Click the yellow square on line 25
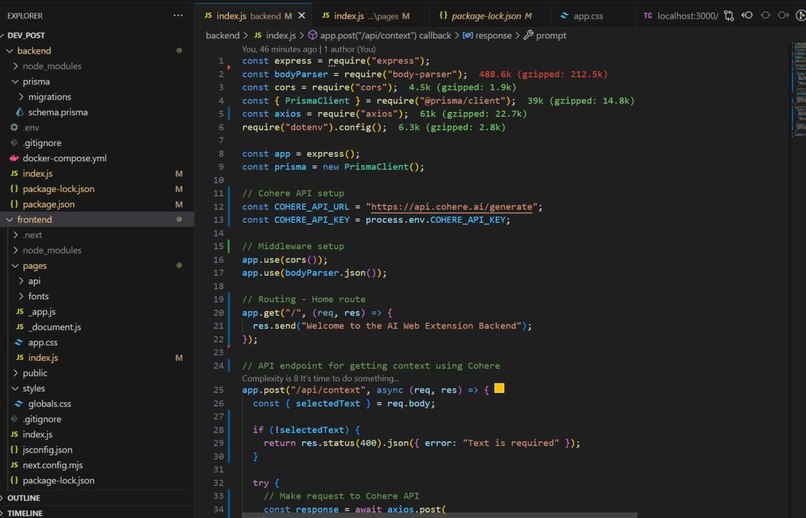Screen dimensions: 806x518 [499, 388]
